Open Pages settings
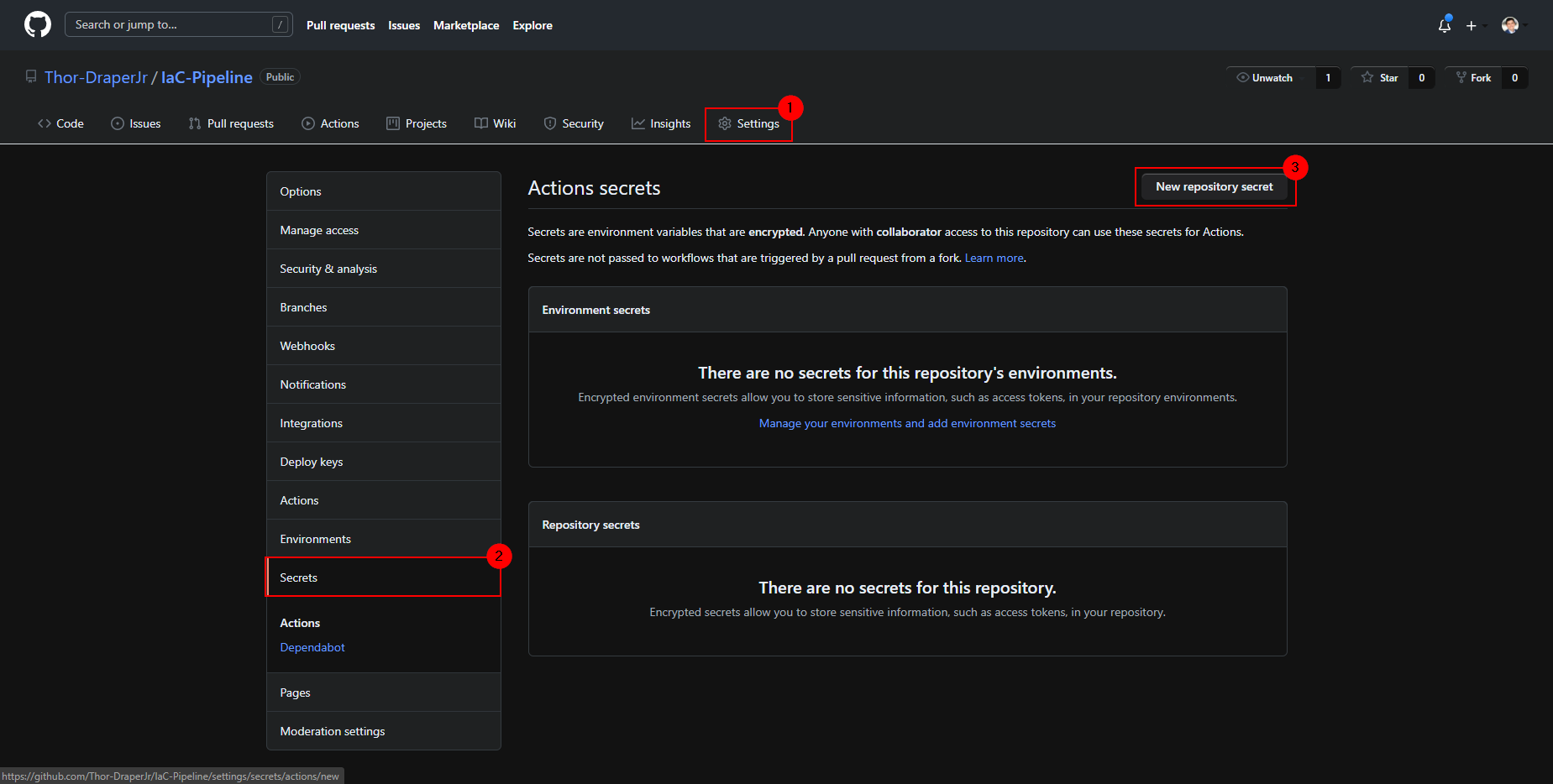The height and width of the screenshot is (784, 1553). pyautogui.click(x=384, y=693)
